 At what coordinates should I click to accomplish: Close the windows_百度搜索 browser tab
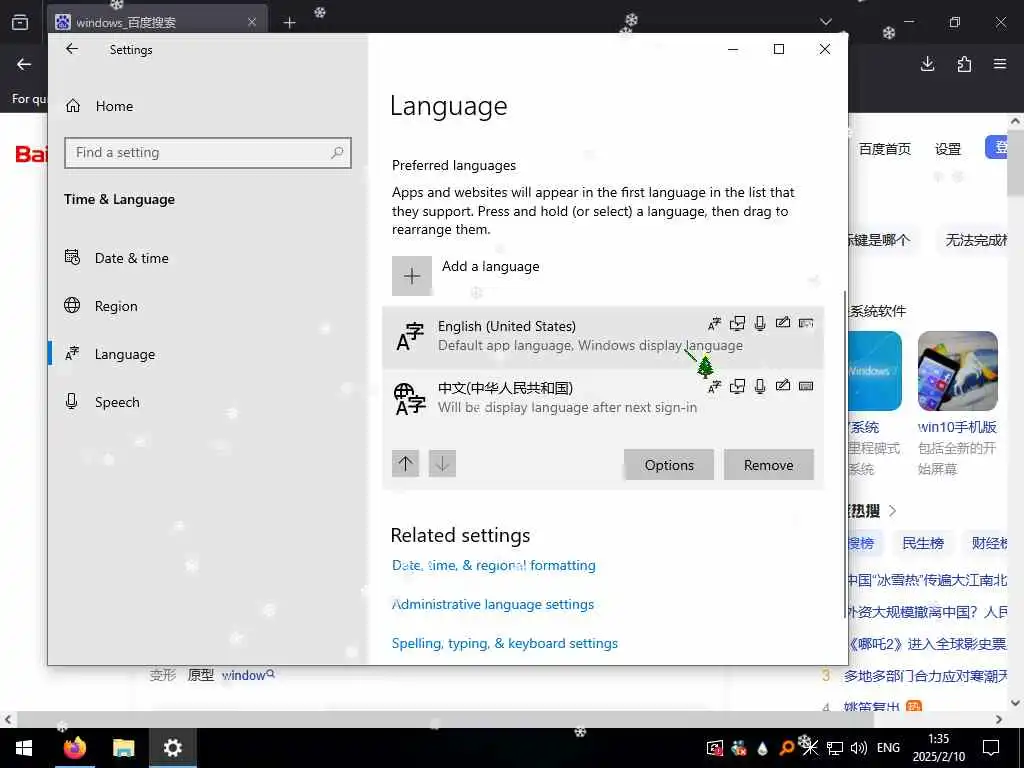click(252, 22)
